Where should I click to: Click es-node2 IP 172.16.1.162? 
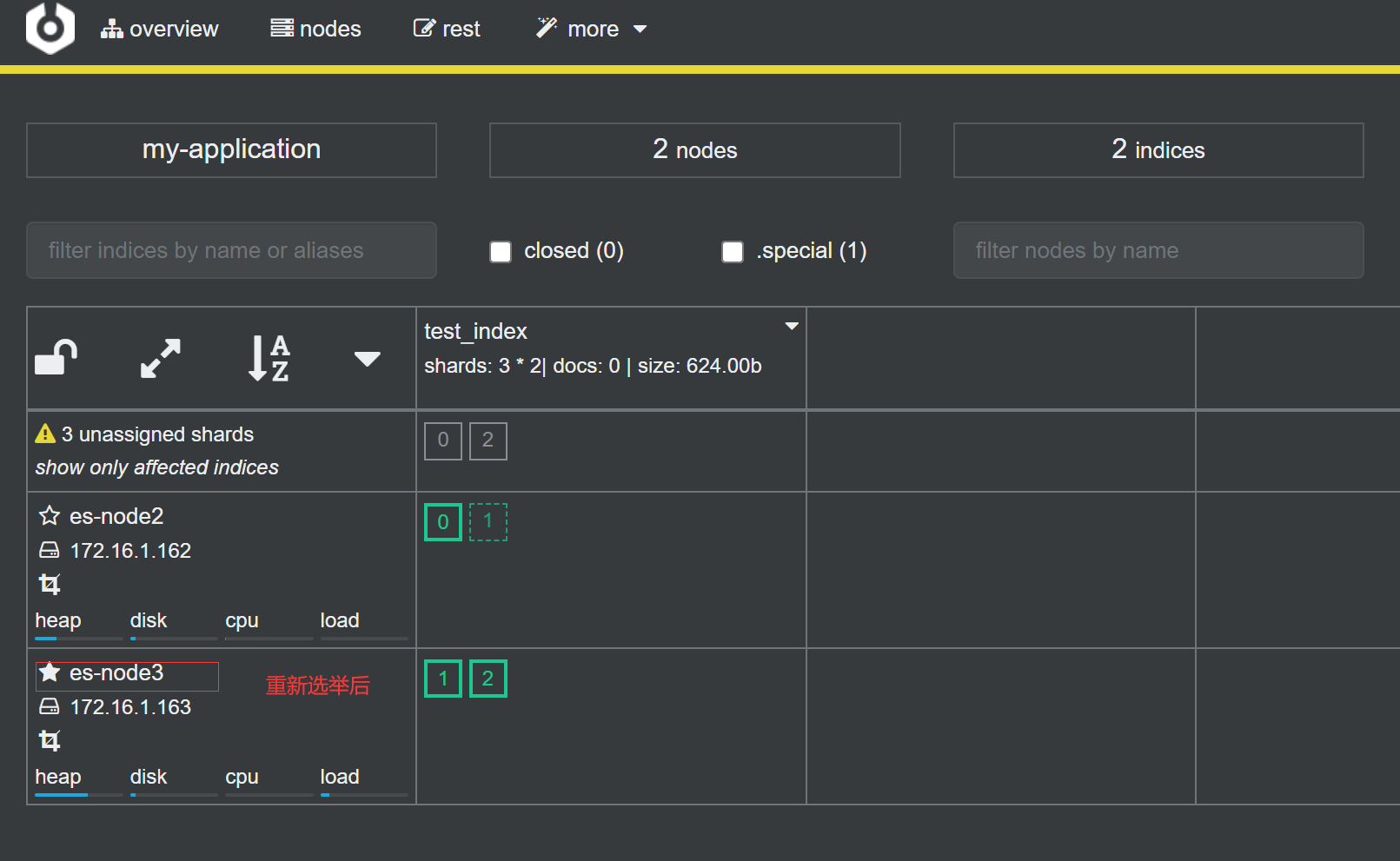130,551
